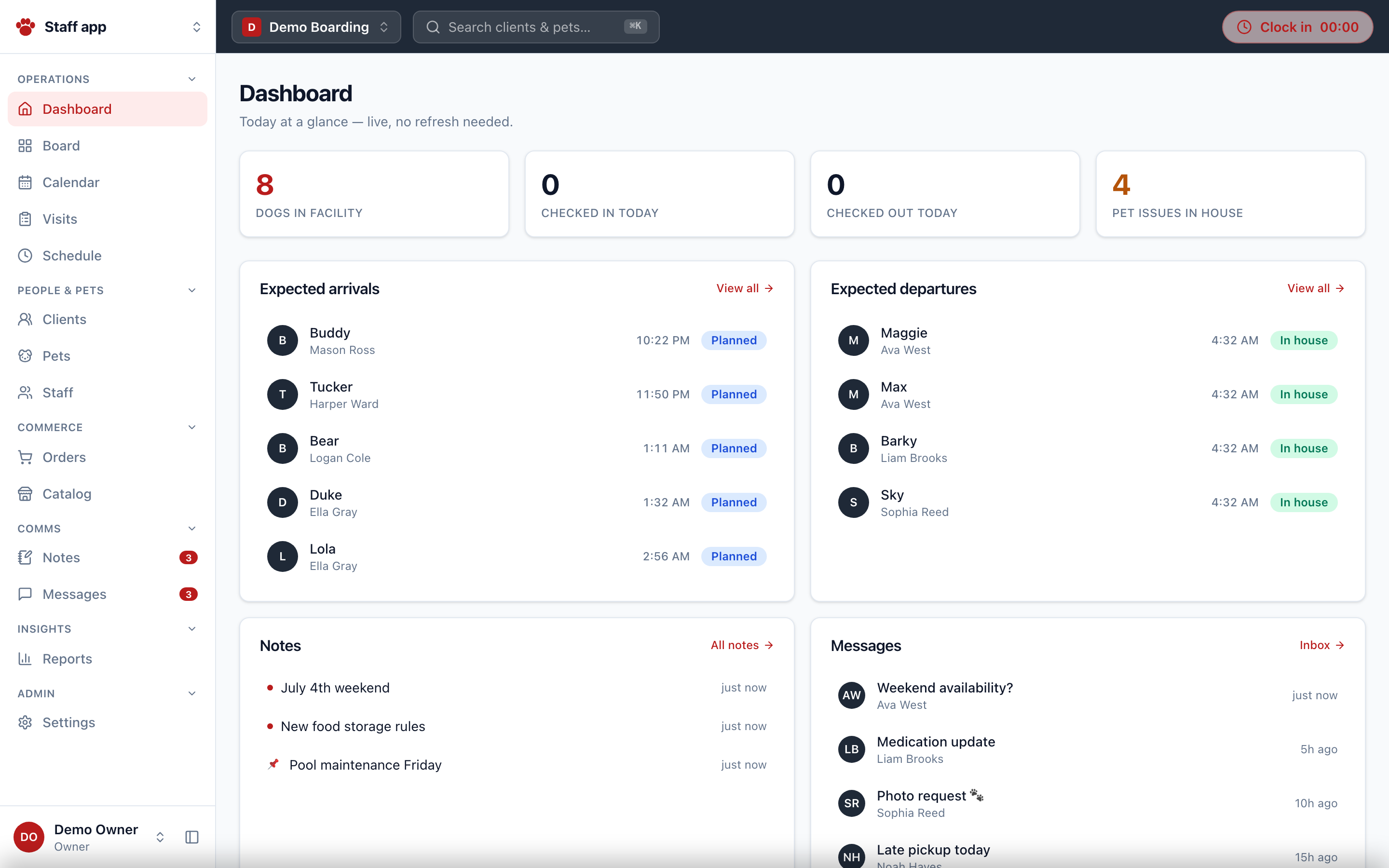Open the All notes link

click(742, 645)
